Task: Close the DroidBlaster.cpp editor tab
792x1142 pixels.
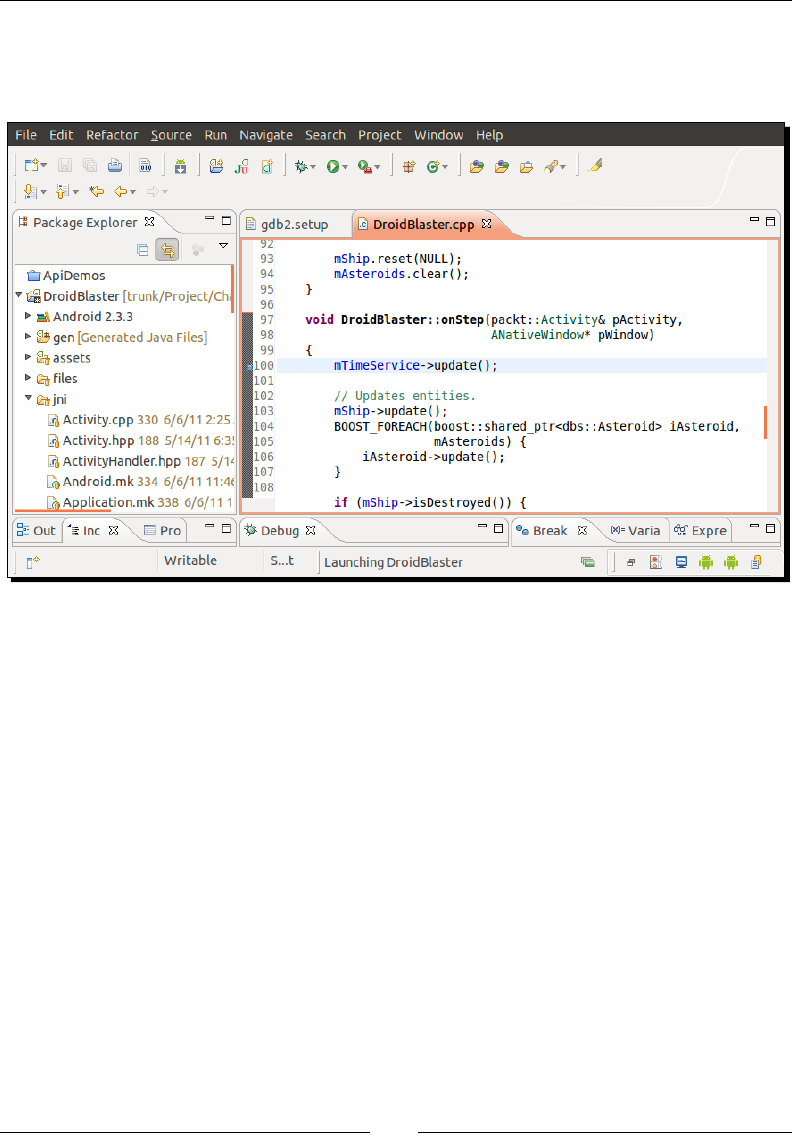Action: click(x=487, y=224)
